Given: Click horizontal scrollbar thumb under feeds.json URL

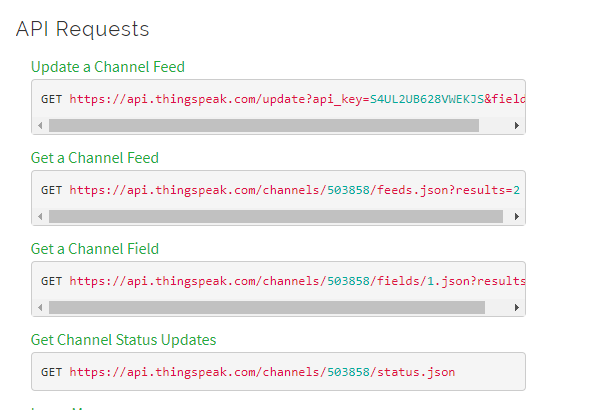Looking at the screenshot, I should coord(276,217).
